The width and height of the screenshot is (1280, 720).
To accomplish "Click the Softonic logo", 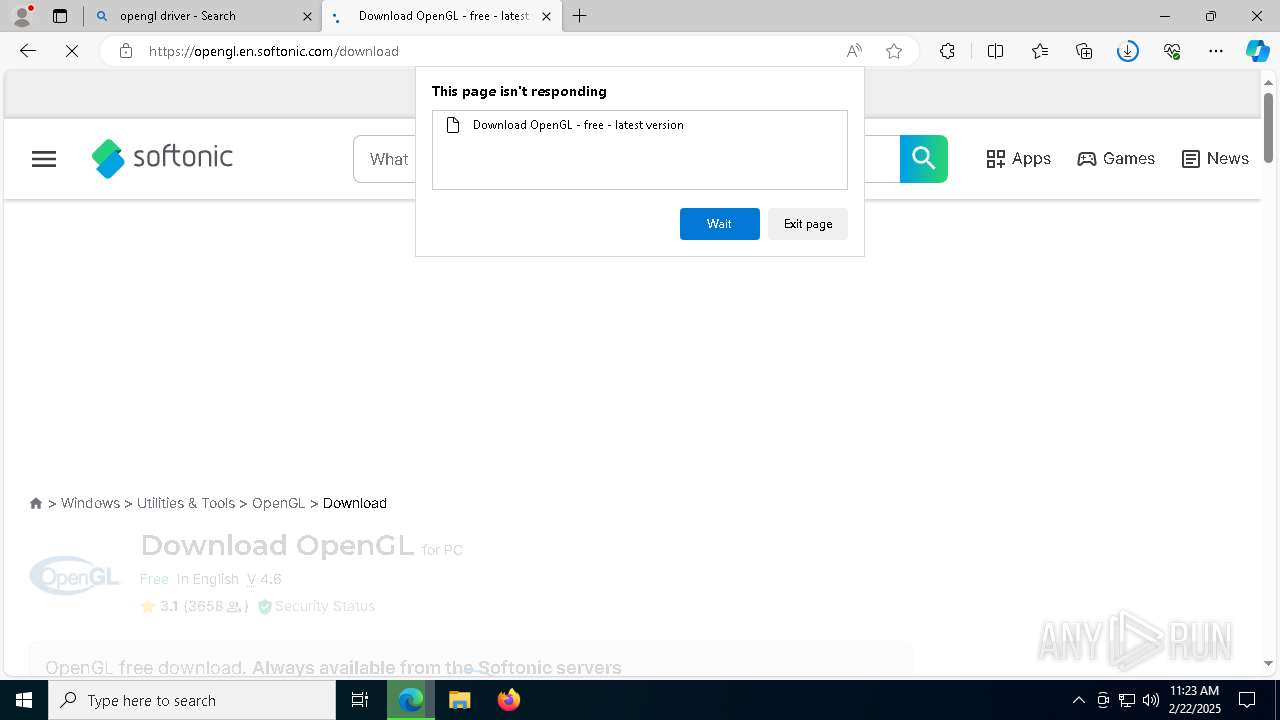I will [x=162, y=158].
